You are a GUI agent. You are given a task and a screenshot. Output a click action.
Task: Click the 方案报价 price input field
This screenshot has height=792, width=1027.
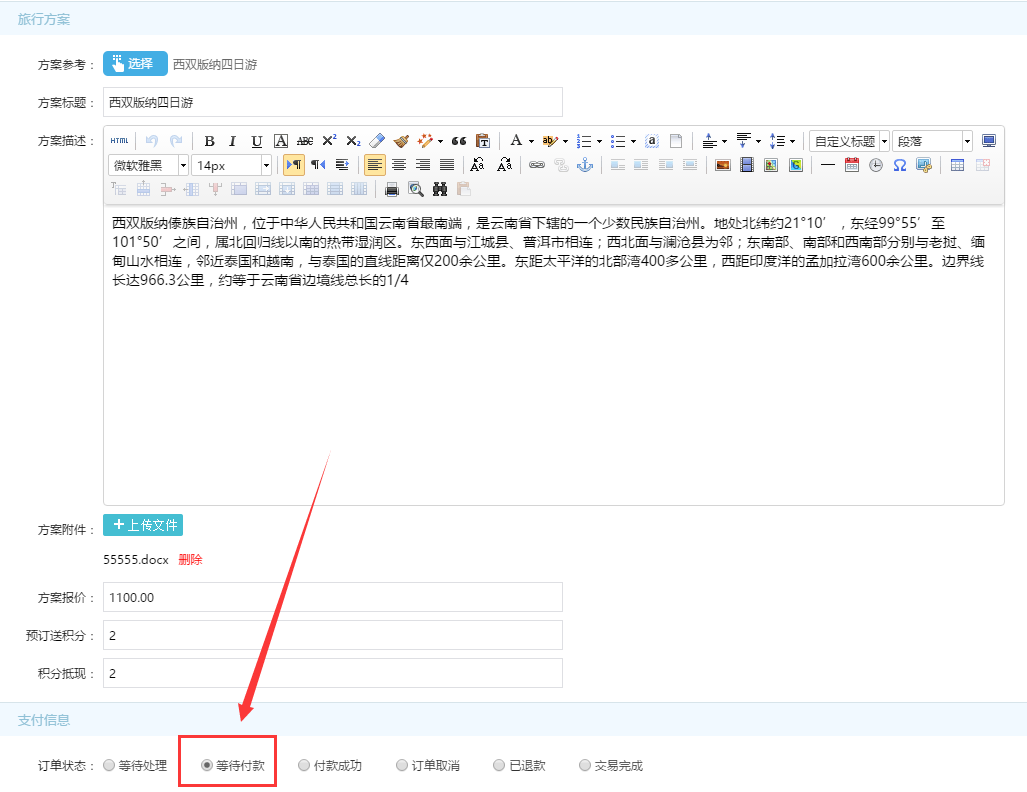(332, 597)
